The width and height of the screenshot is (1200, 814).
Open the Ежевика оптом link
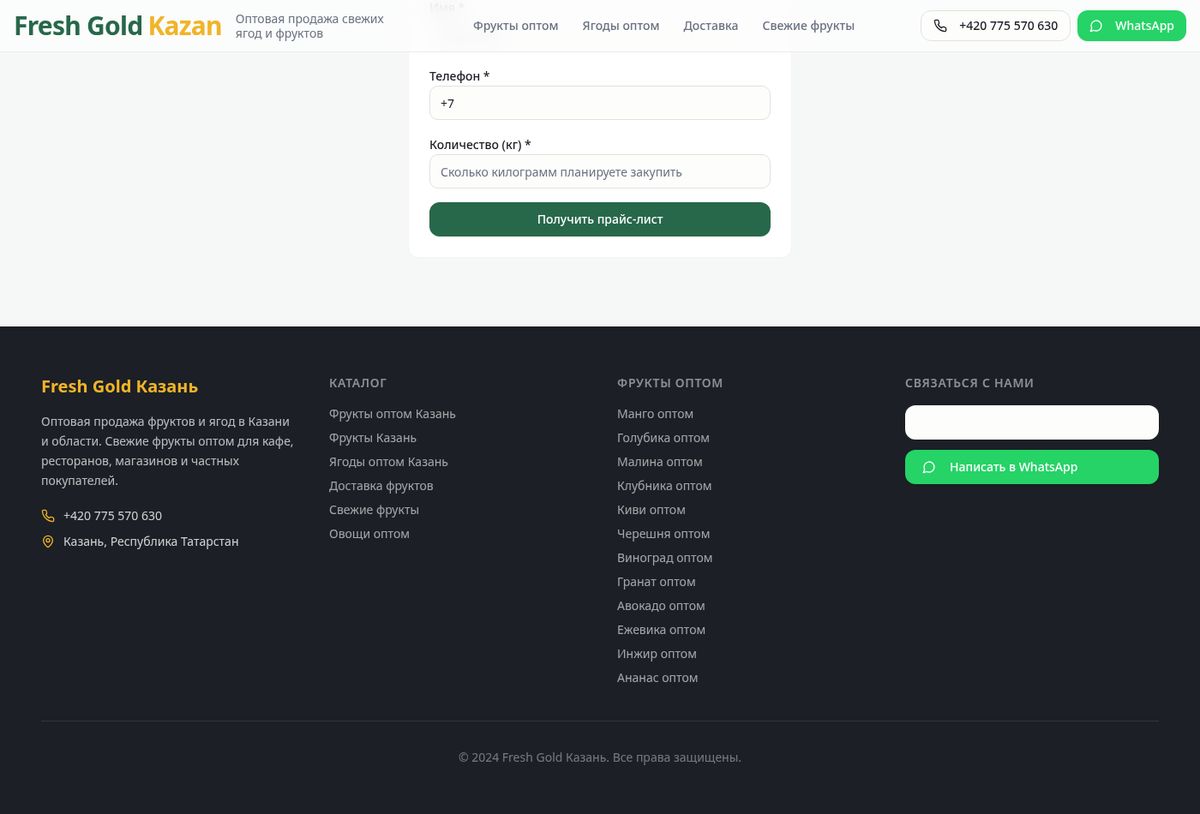point(661,630)
